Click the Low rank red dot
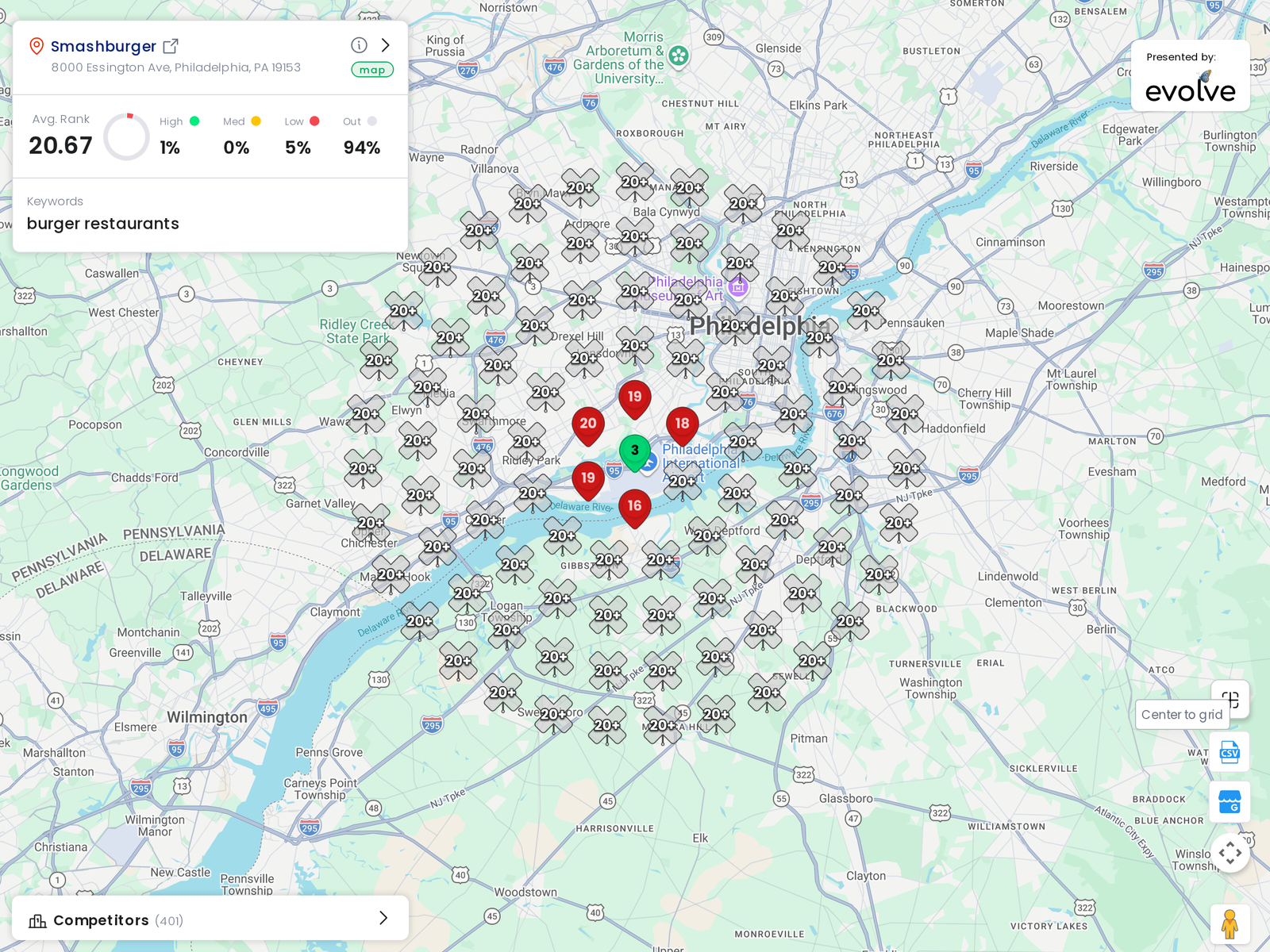 [x=314, y=121]
